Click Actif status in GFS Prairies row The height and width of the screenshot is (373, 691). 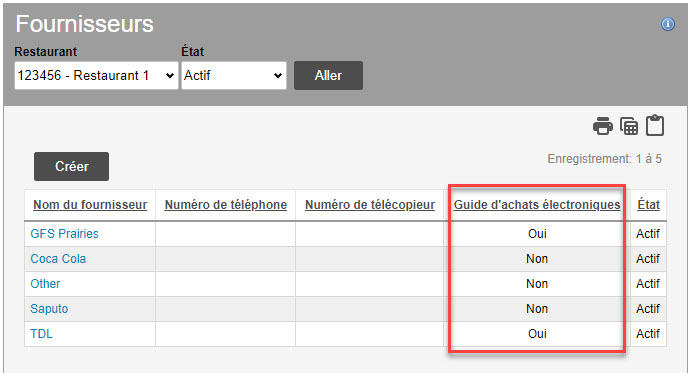point(648,234)
